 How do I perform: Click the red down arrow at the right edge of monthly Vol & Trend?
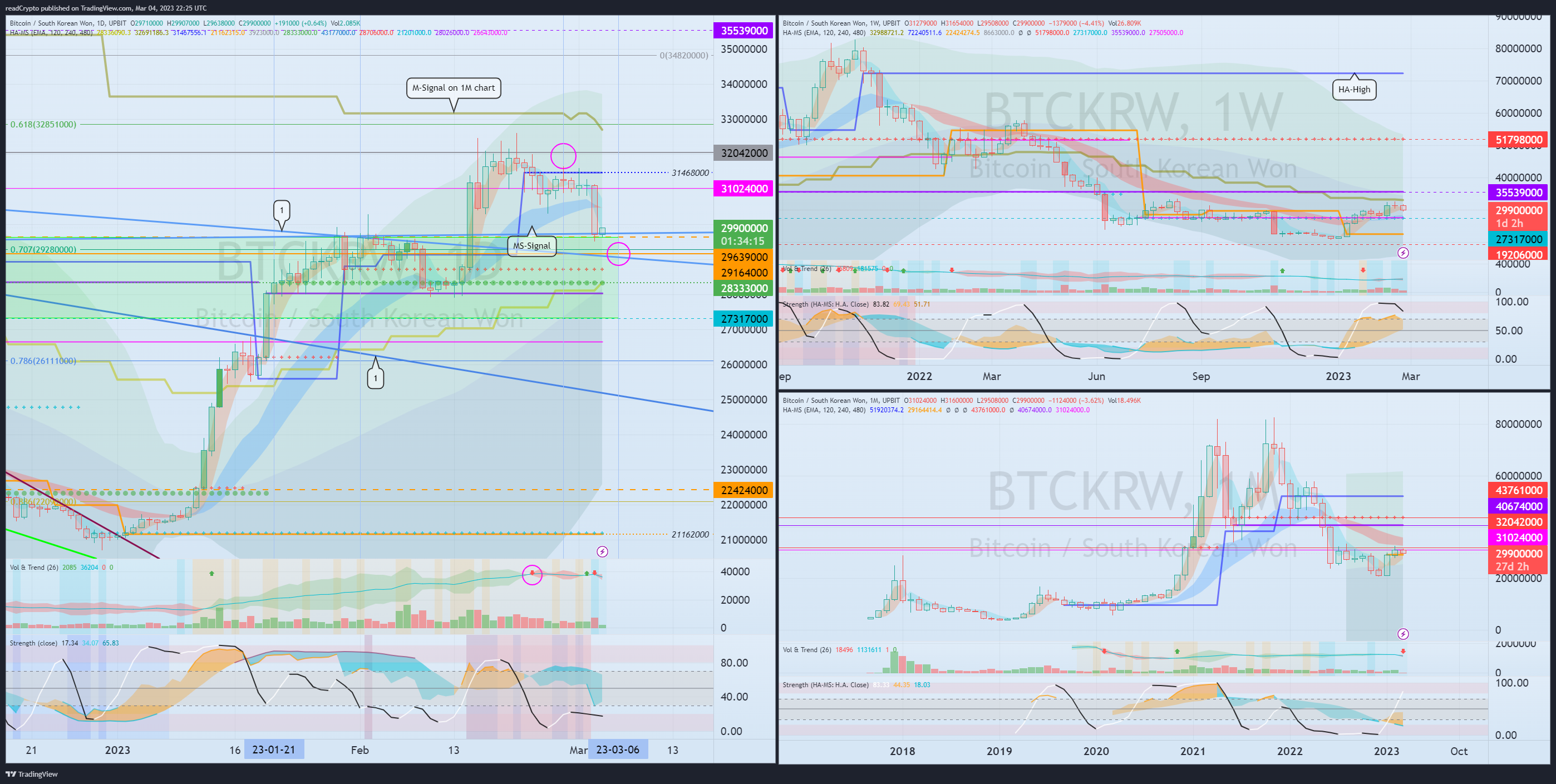click(x=1402, y=651)
